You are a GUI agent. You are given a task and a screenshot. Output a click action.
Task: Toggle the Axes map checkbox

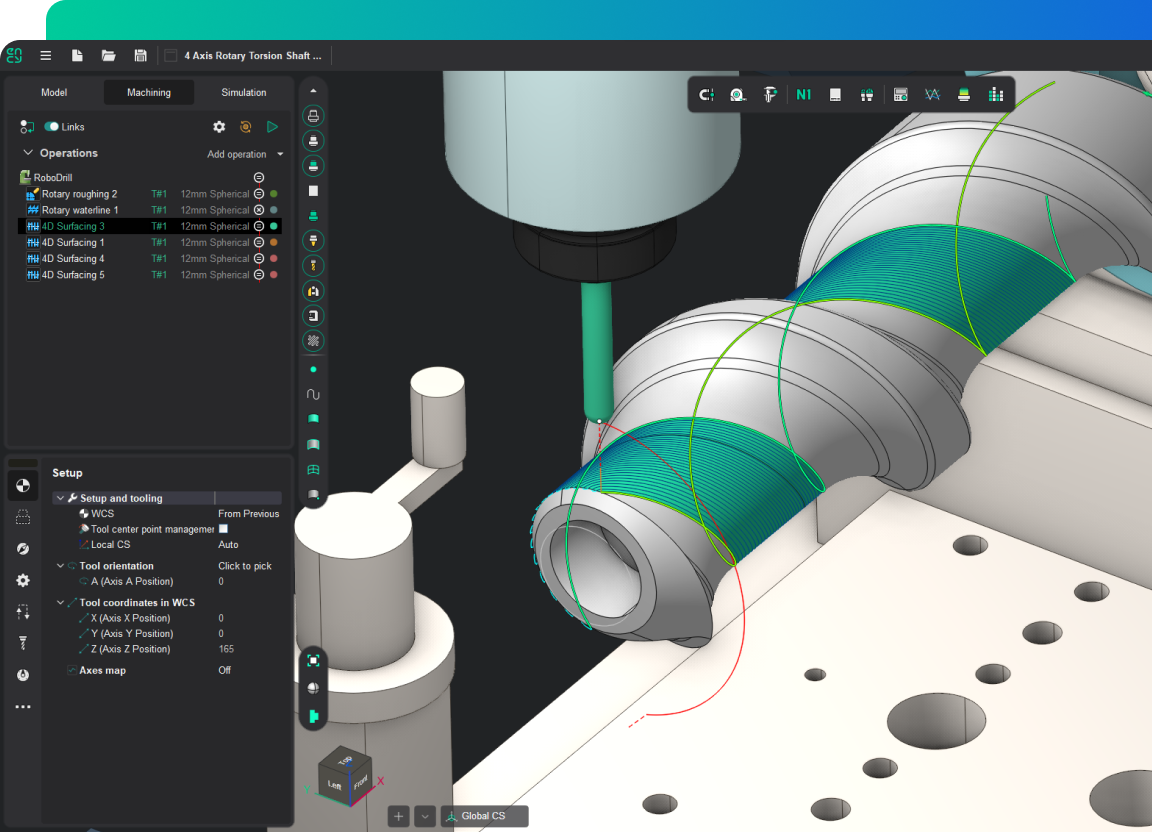pyautogui.click(x=71, y=670)
